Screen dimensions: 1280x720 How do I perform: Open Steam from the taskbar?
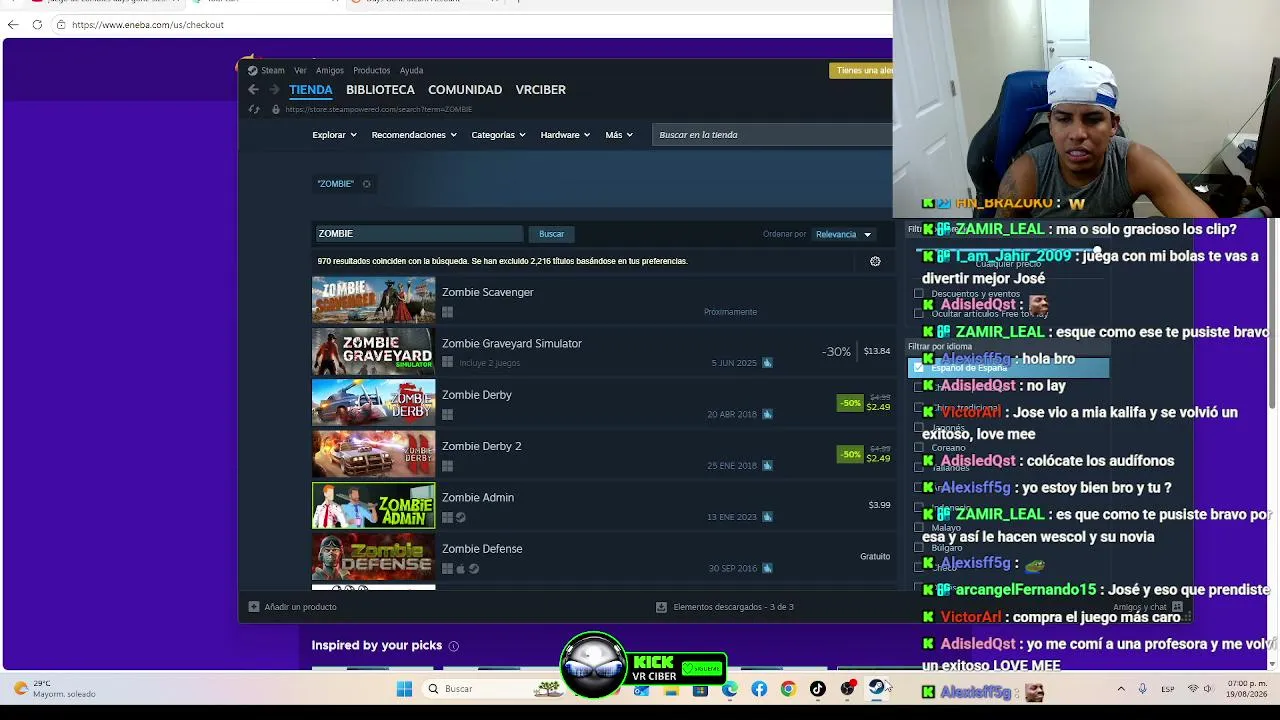click(877, 688)
